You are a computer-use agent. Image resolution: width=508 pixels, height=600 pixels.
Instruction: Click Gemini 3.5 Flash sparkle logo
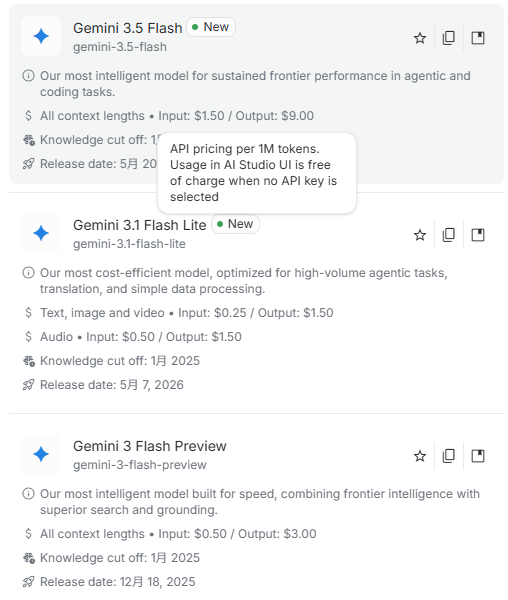tap(41, 36)
